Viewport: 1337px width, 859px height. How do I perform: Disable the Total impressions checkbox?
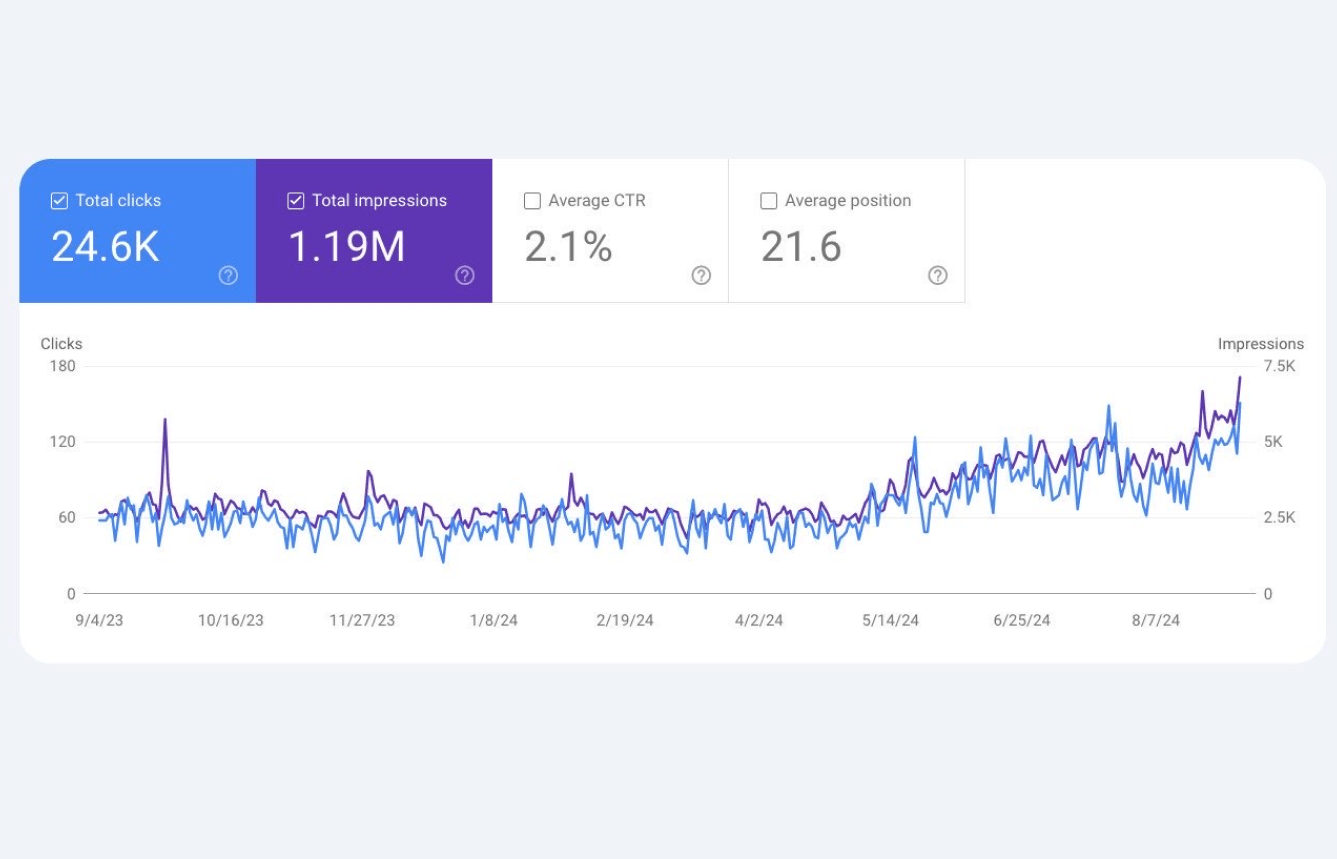[x=296, y=200]
